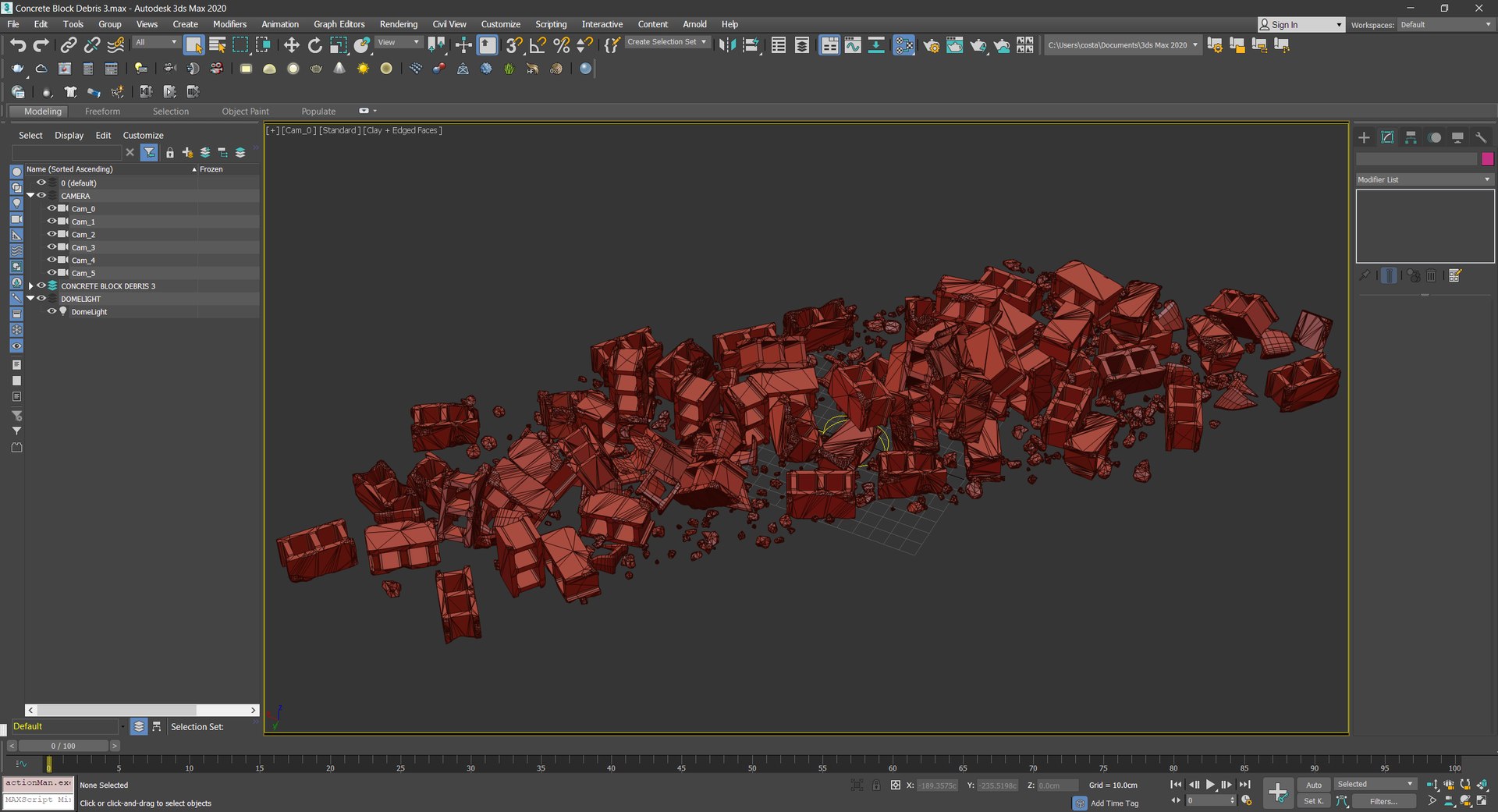Open the Hierarchy panel tab icon
Image resolution: width=1498 pixels, height=812 pixels.
coord(1411,137)
